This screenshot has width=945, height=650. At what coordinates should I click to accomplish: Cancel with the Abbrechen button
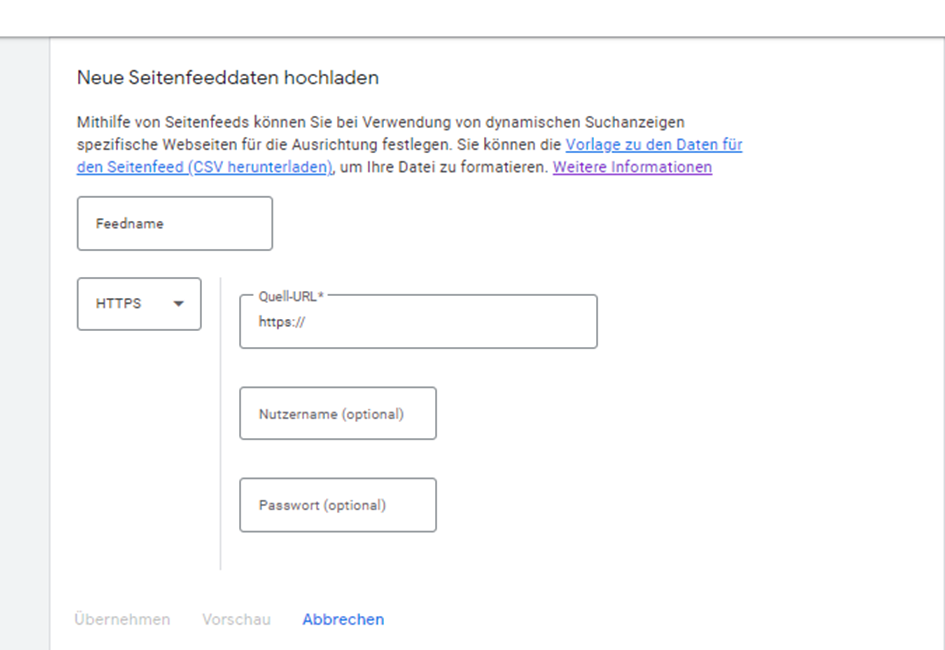pyautogui.click(x=343, y=619)
